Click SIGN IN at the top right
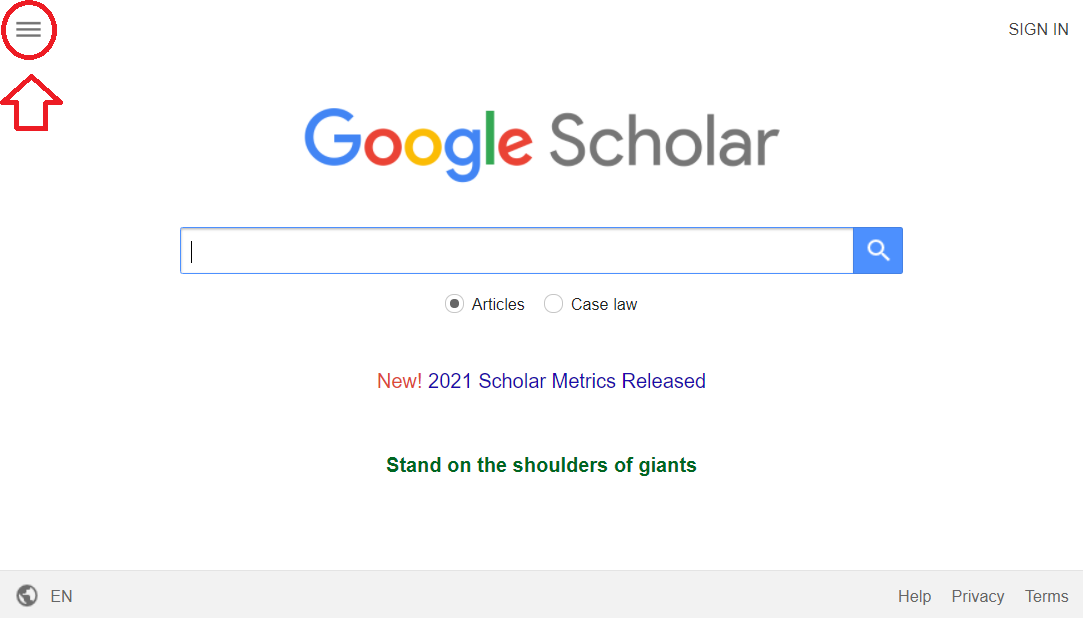1083x618 pixels. (x=1038, y=29)
